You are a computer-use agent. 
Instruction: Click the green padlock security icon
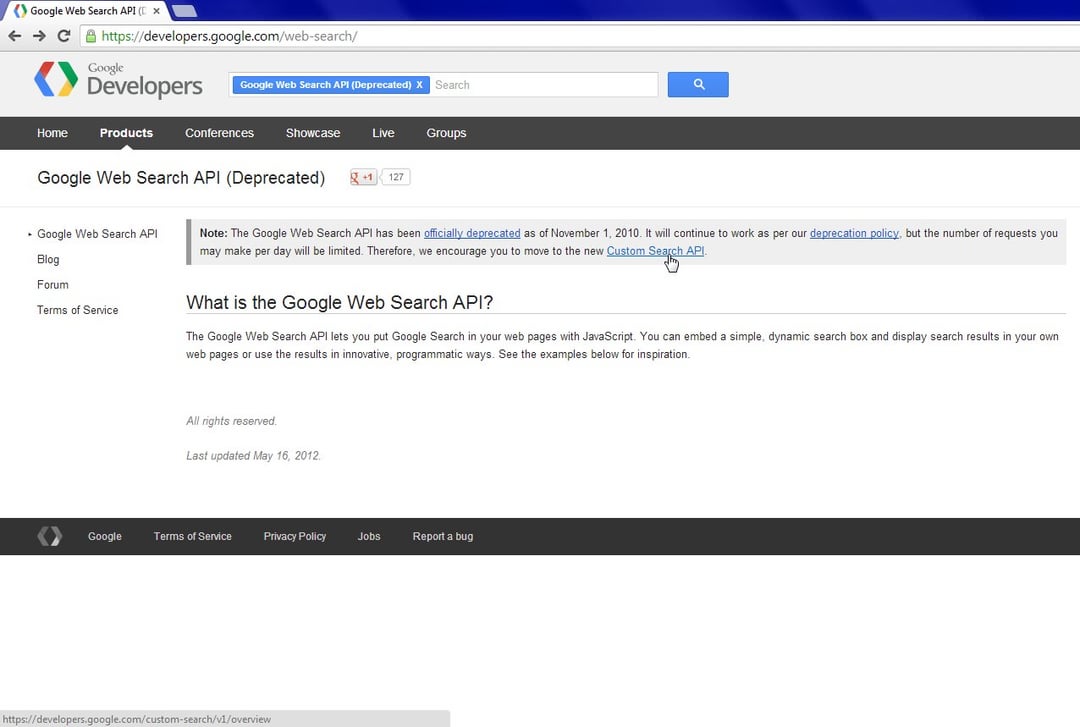tap(91, 36)
